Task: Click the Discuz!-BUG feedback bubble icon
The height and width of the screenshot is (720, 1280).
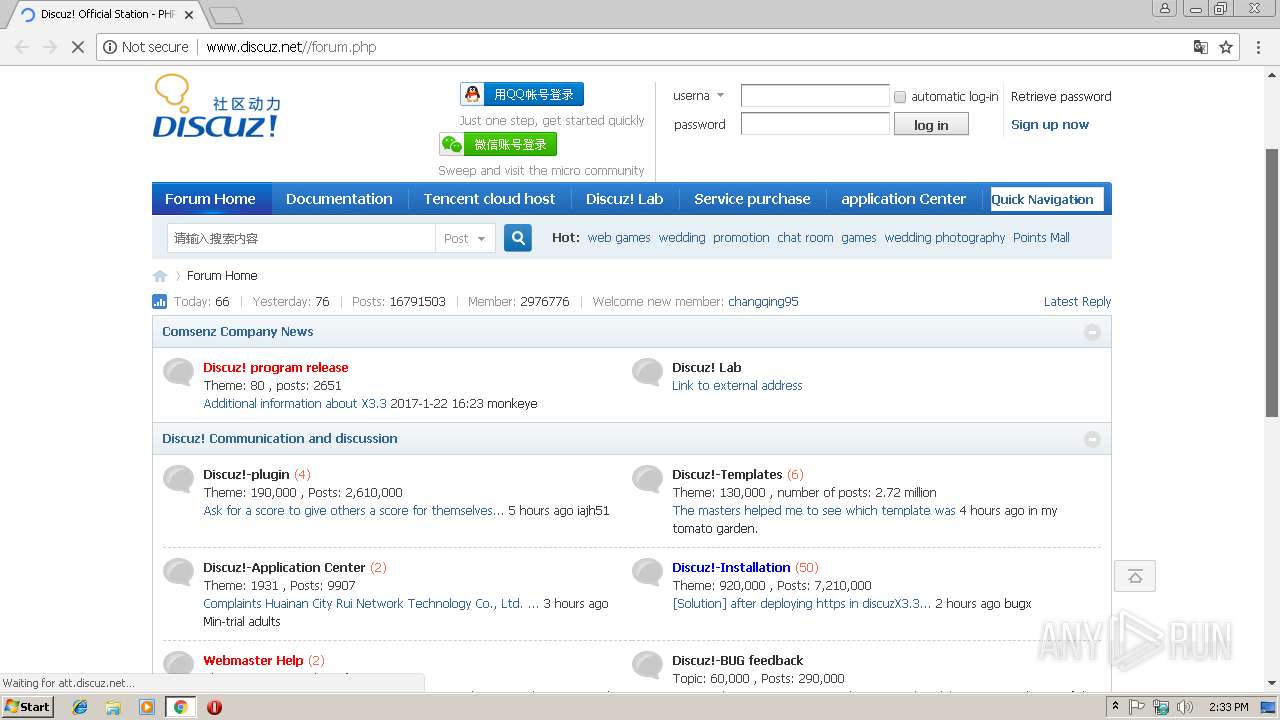Action: pyautogui.click(x=647, y=664)
